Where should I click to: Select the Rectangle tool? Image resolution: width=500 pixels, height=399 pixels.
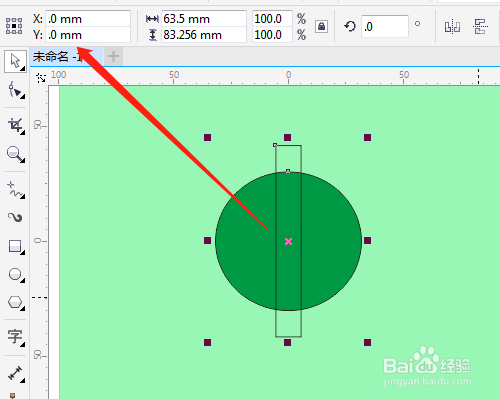click(15, 247)
